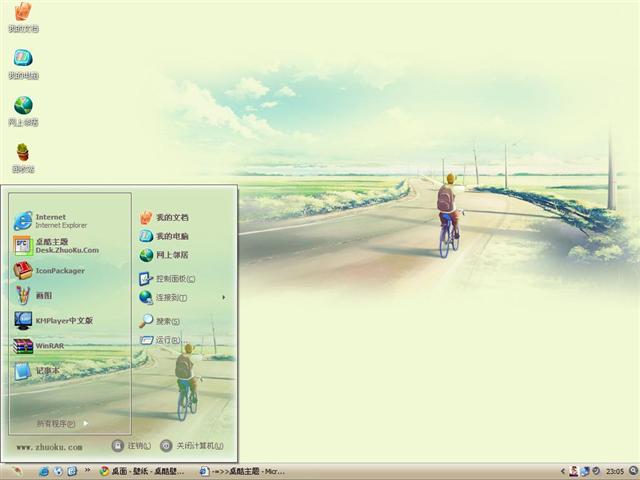Expand quick launch overflow chevron

[x=87, y=470]
